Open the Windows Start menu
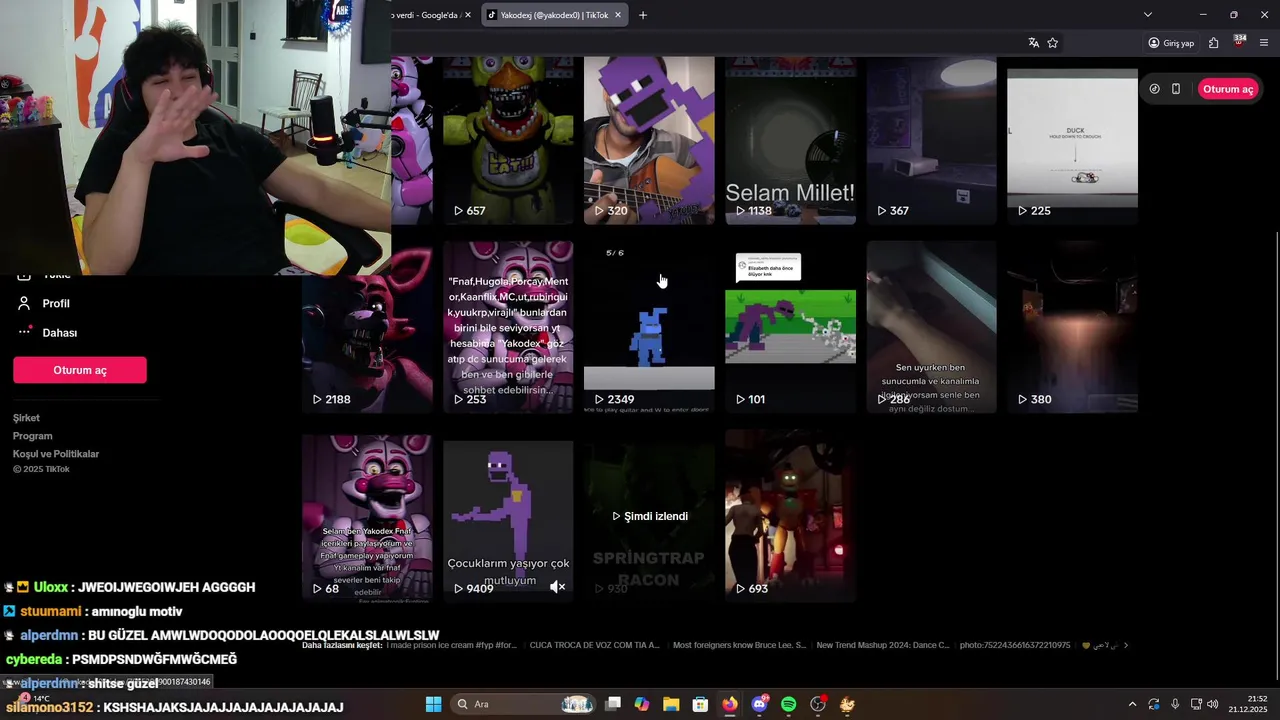The width and height of the screenshot is (1280, 720). (433, 704)
